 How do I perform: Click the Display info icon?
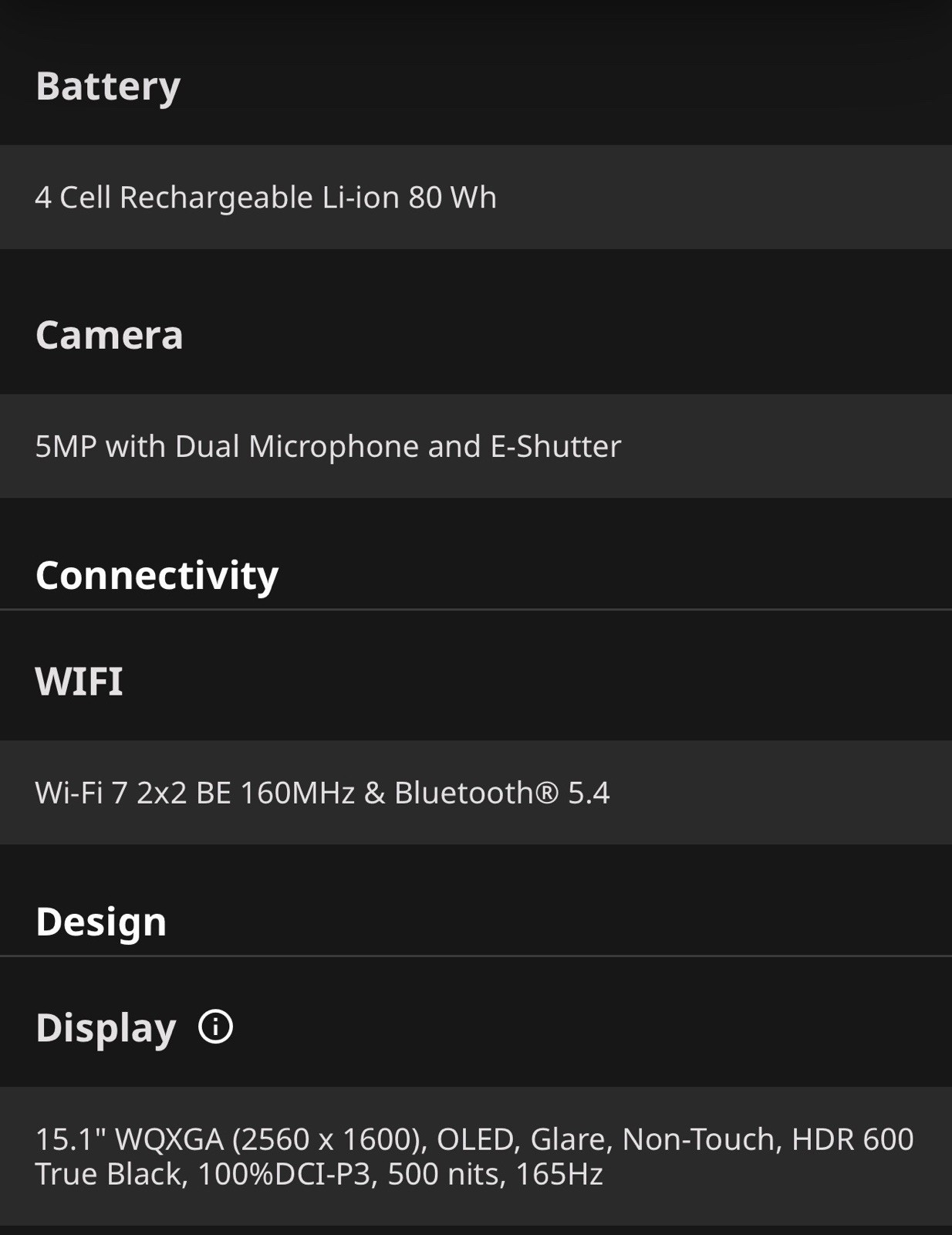[x=215, y=1027]
